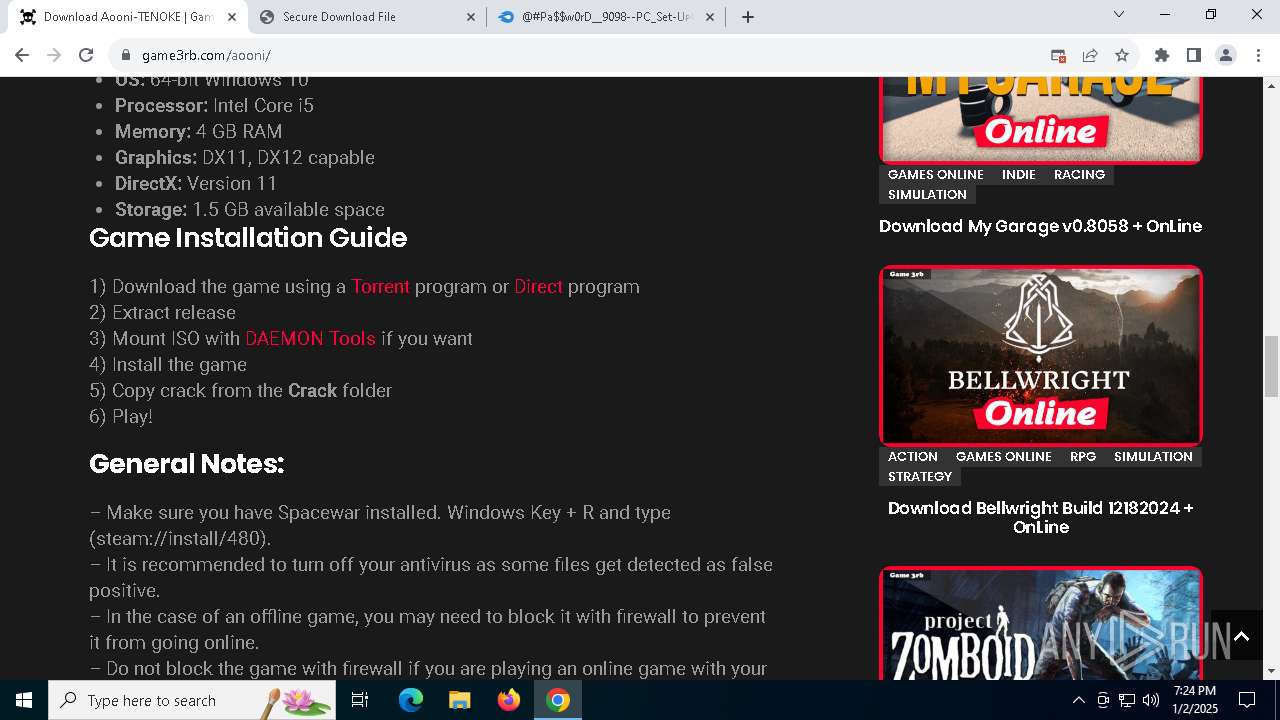Go back to the previous page
Image resolution: width=1280 pixels, height=720 pixels.
(22, 55)
